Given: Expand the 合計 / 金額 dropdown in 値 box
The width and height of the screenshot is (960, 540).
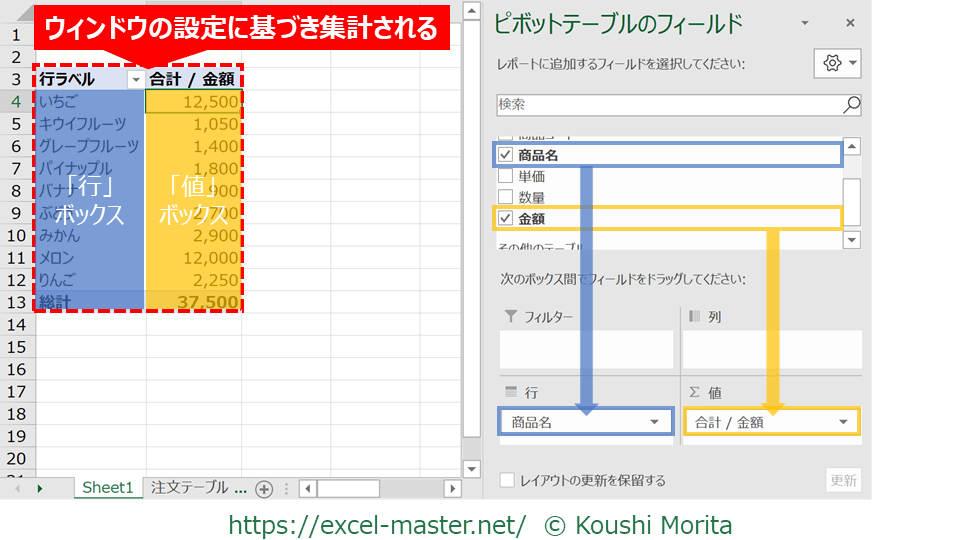Looking at the screenshot, I should click(843, 422).
